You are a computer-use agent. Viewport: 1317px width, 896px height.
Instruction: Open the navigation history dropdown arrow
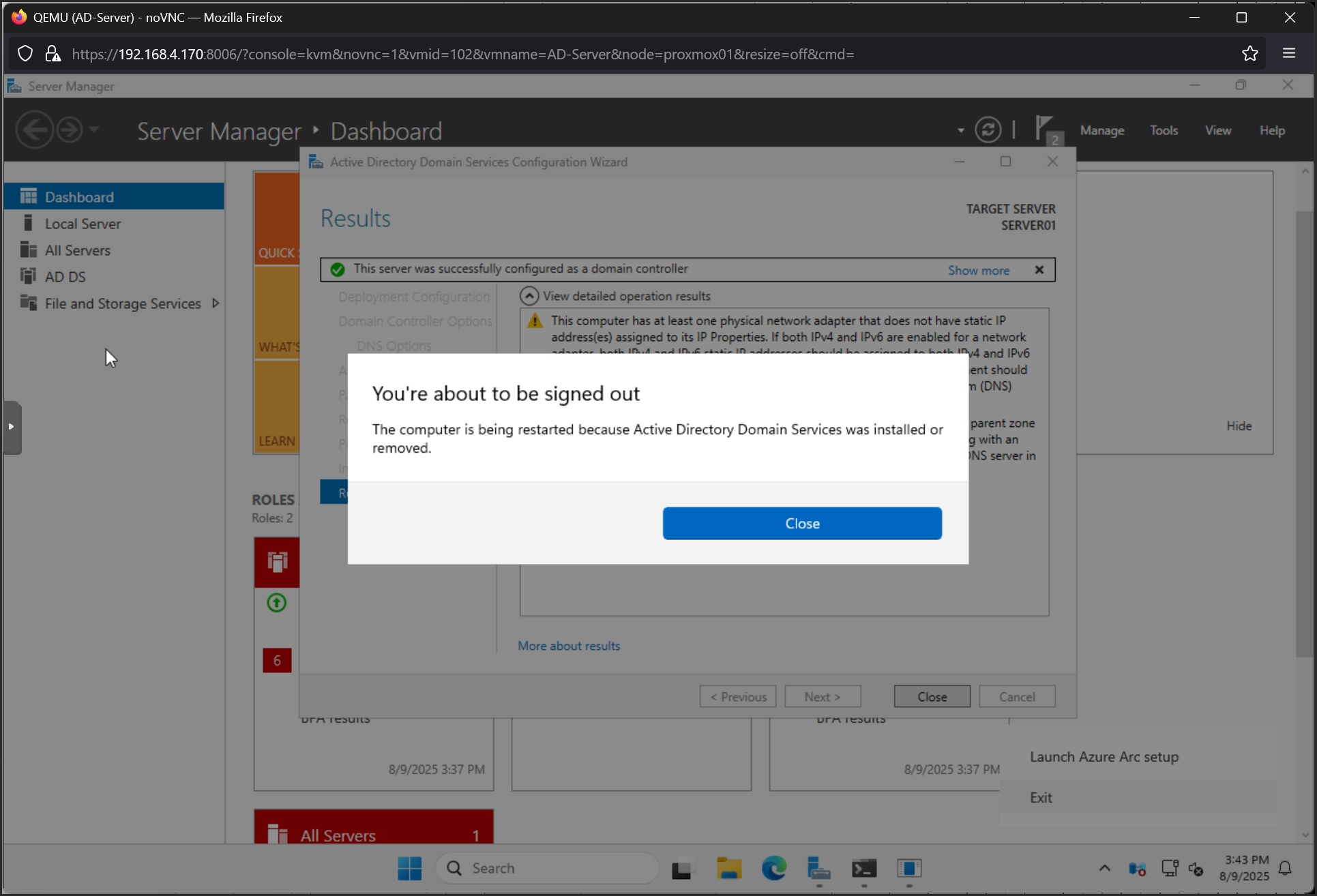(x=94, y=129)
